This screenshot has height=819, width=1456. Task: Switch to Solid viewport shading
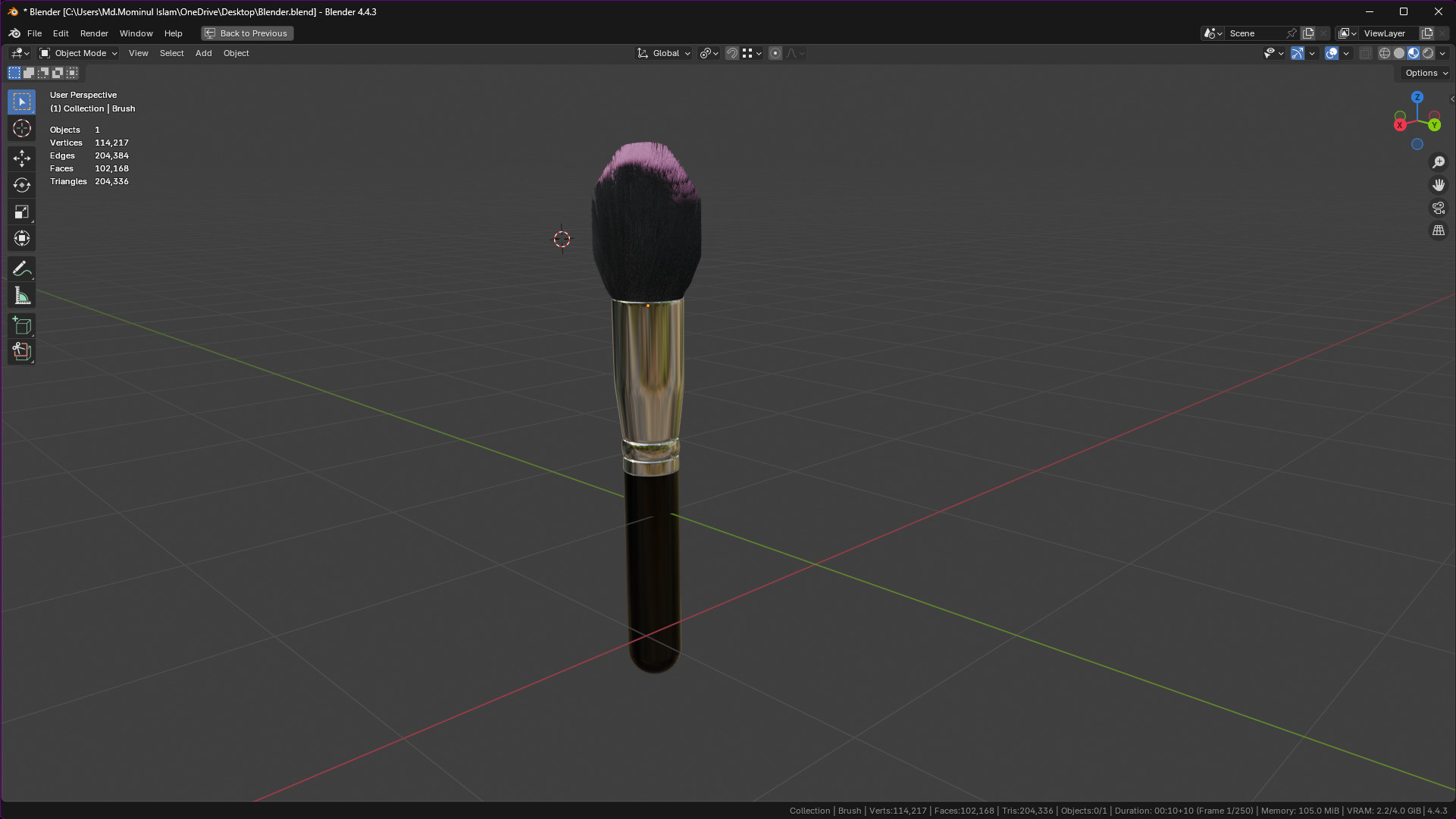(x=1399, y=53)
